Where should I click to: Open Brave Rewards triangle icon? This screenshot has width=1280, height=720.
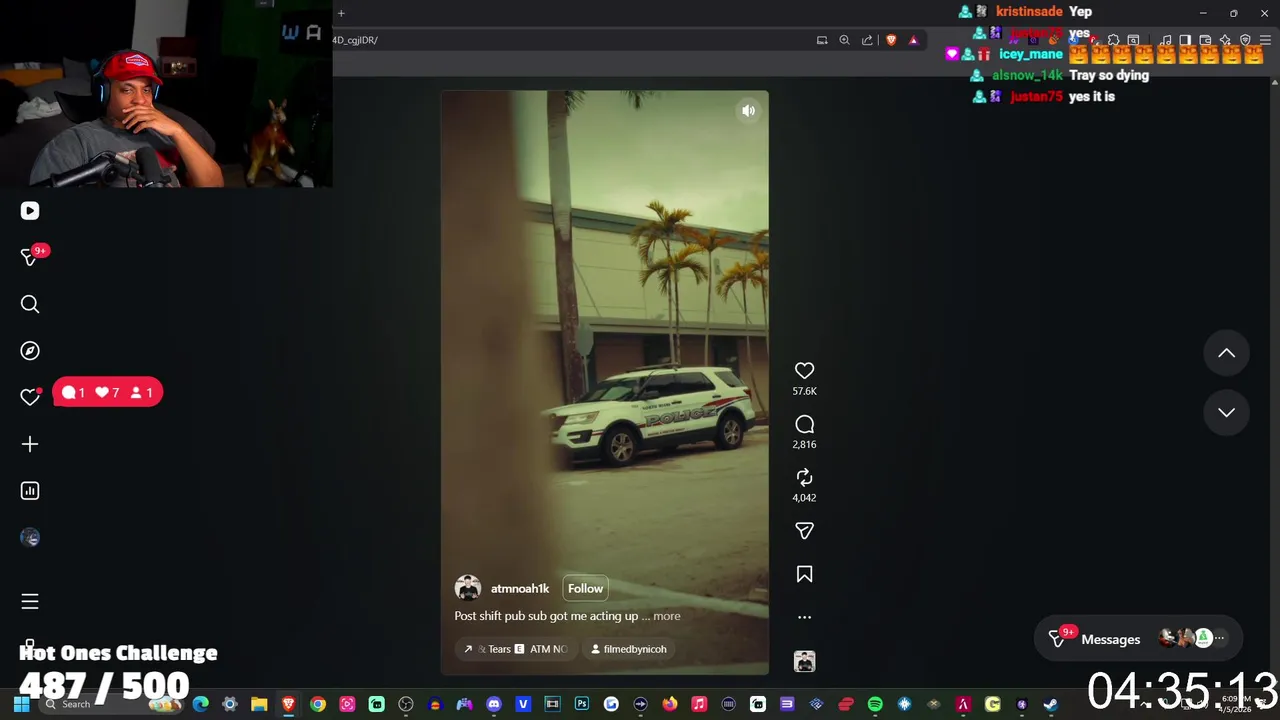point(913,40)
